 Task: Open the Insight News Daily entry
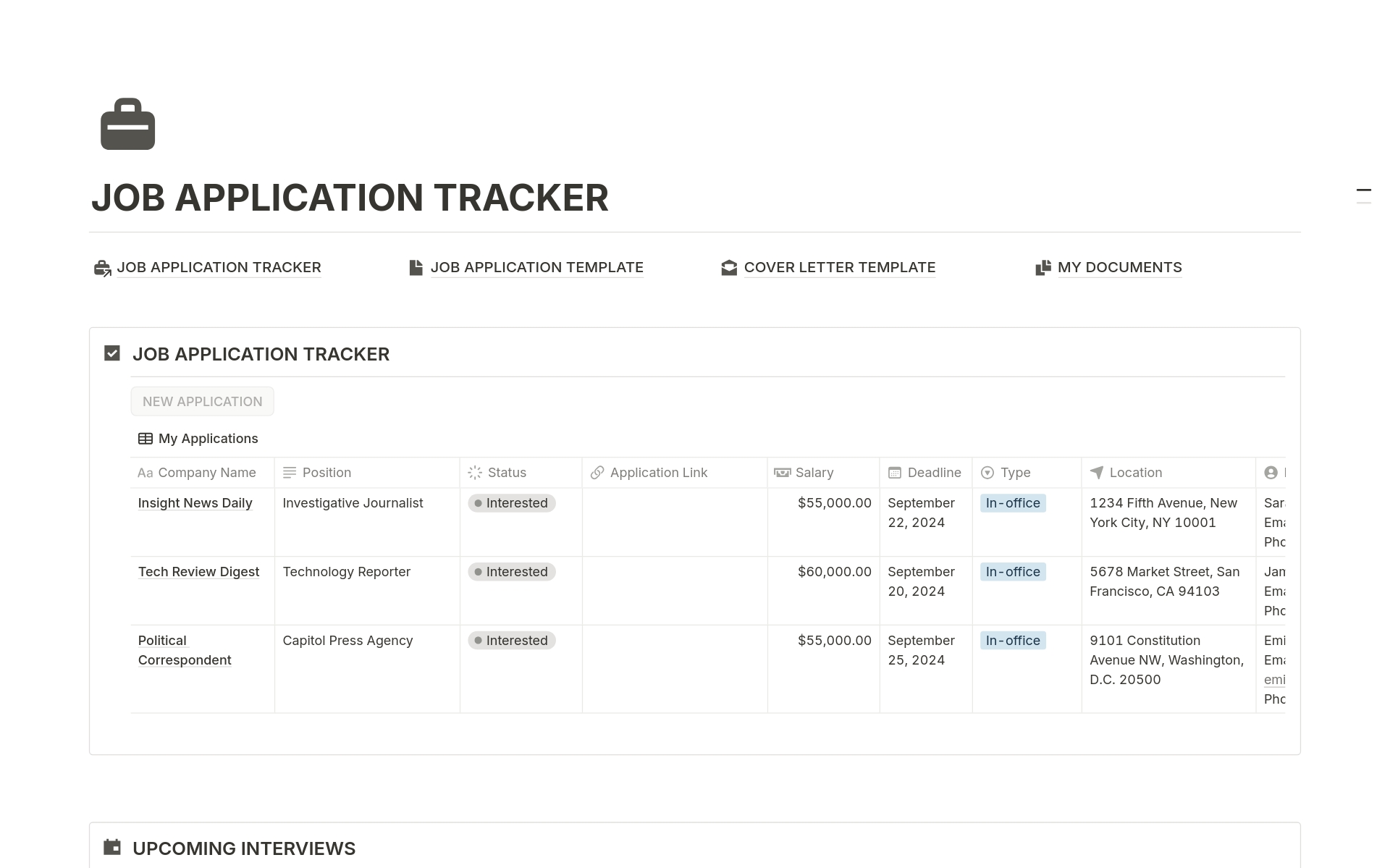coord(195,502)
